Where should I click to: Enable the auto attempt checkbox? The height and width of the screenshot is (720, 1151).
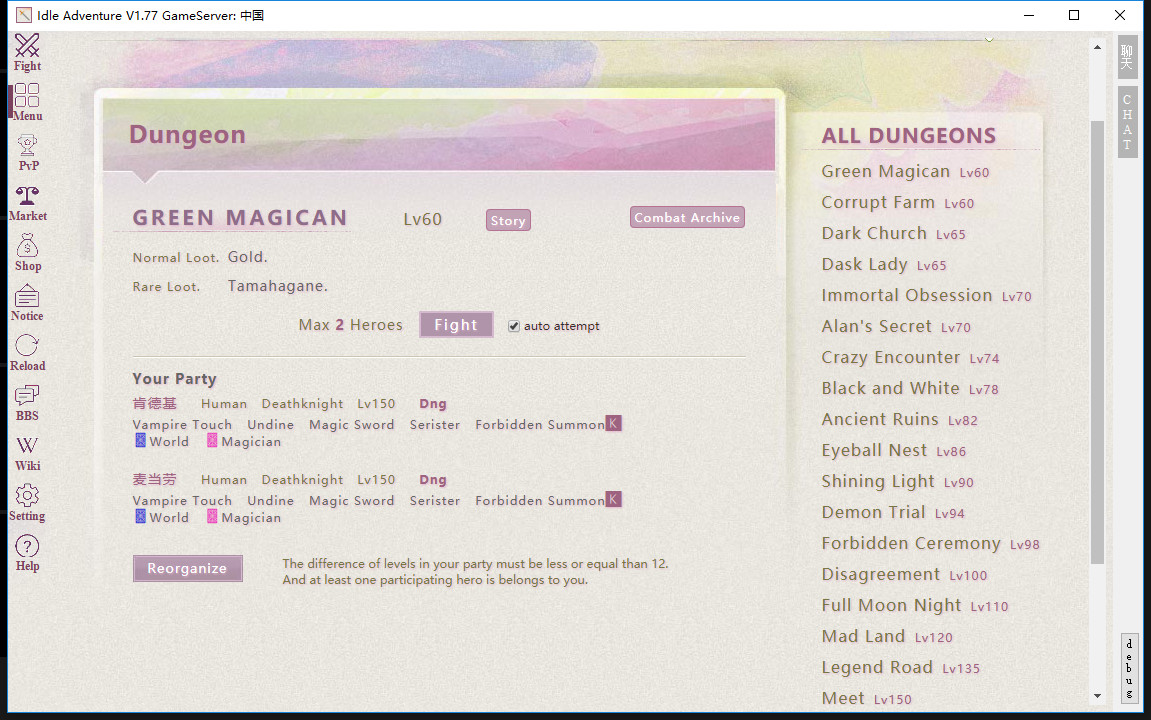513,325
